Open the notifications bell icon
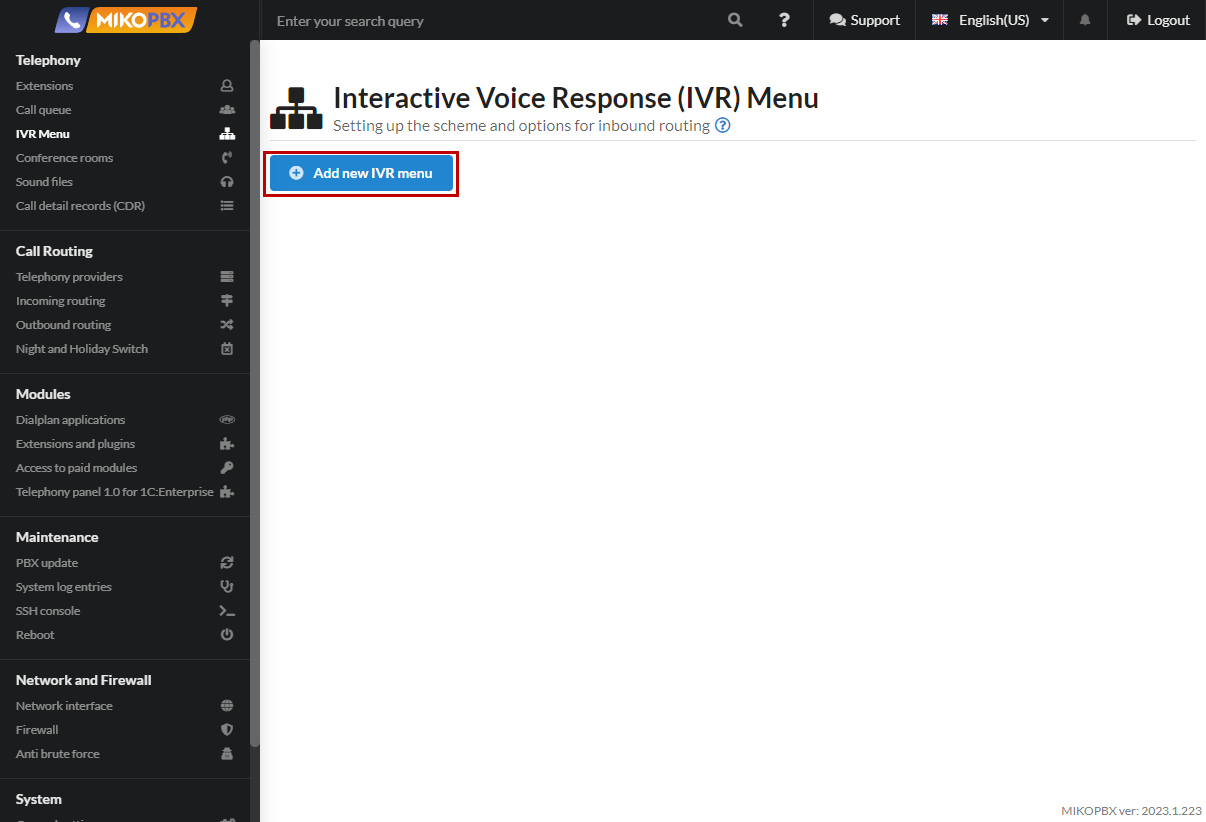 (x=1085, y=20)
